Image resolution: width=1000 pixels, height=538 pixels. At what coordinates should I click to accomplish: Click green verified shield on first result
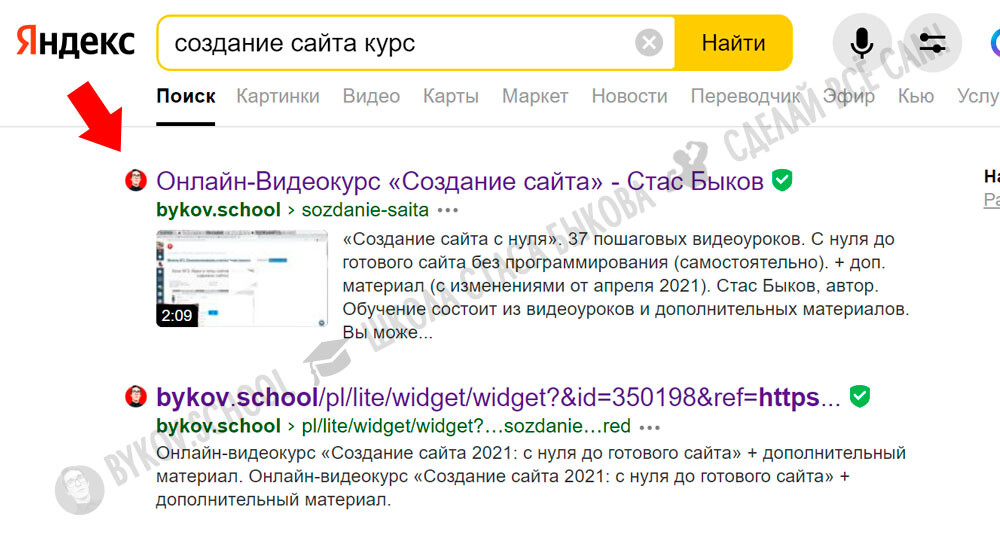point(783,181)
